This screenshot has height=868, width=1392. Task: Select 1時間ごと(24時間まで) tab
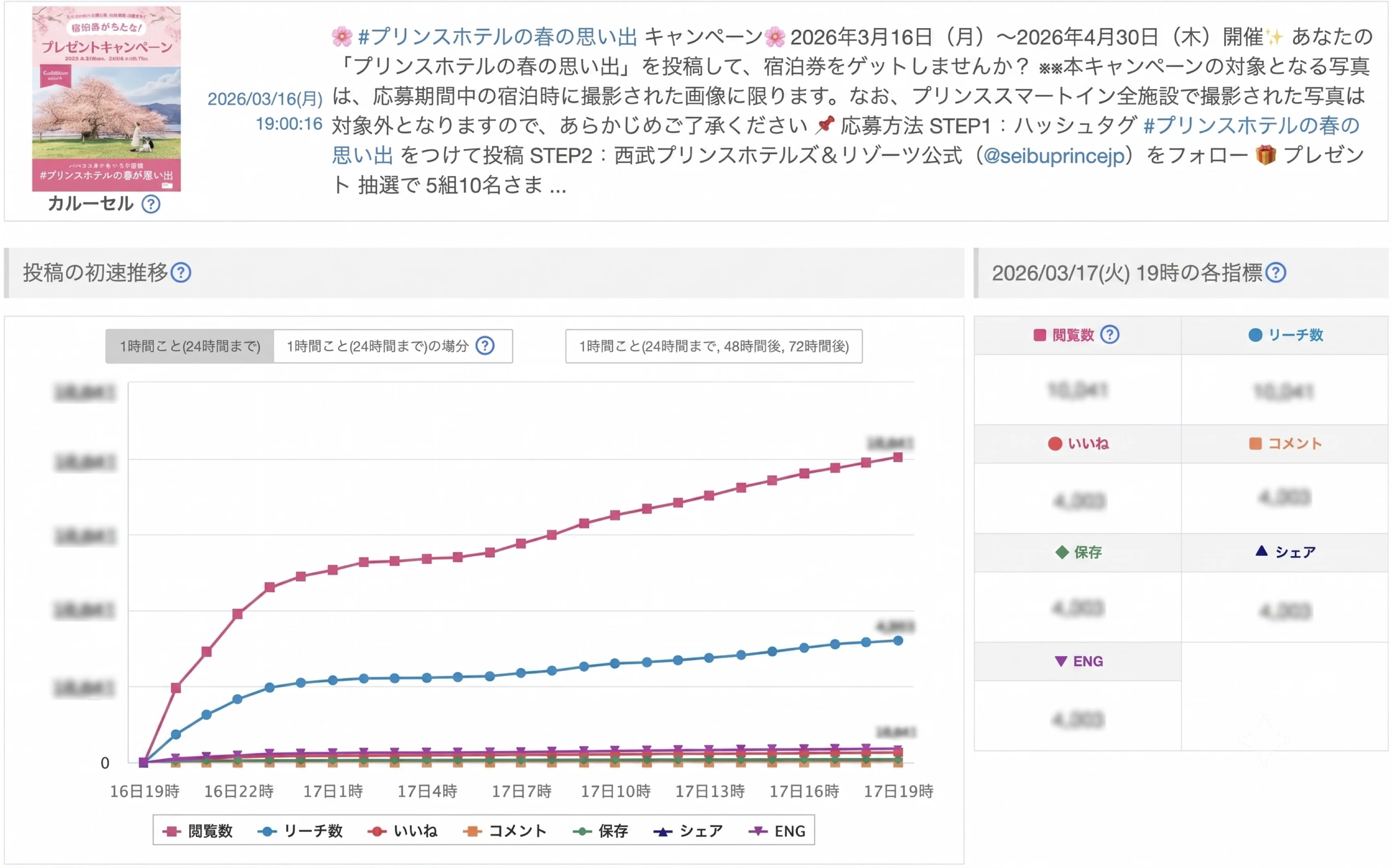click(189, 346)
